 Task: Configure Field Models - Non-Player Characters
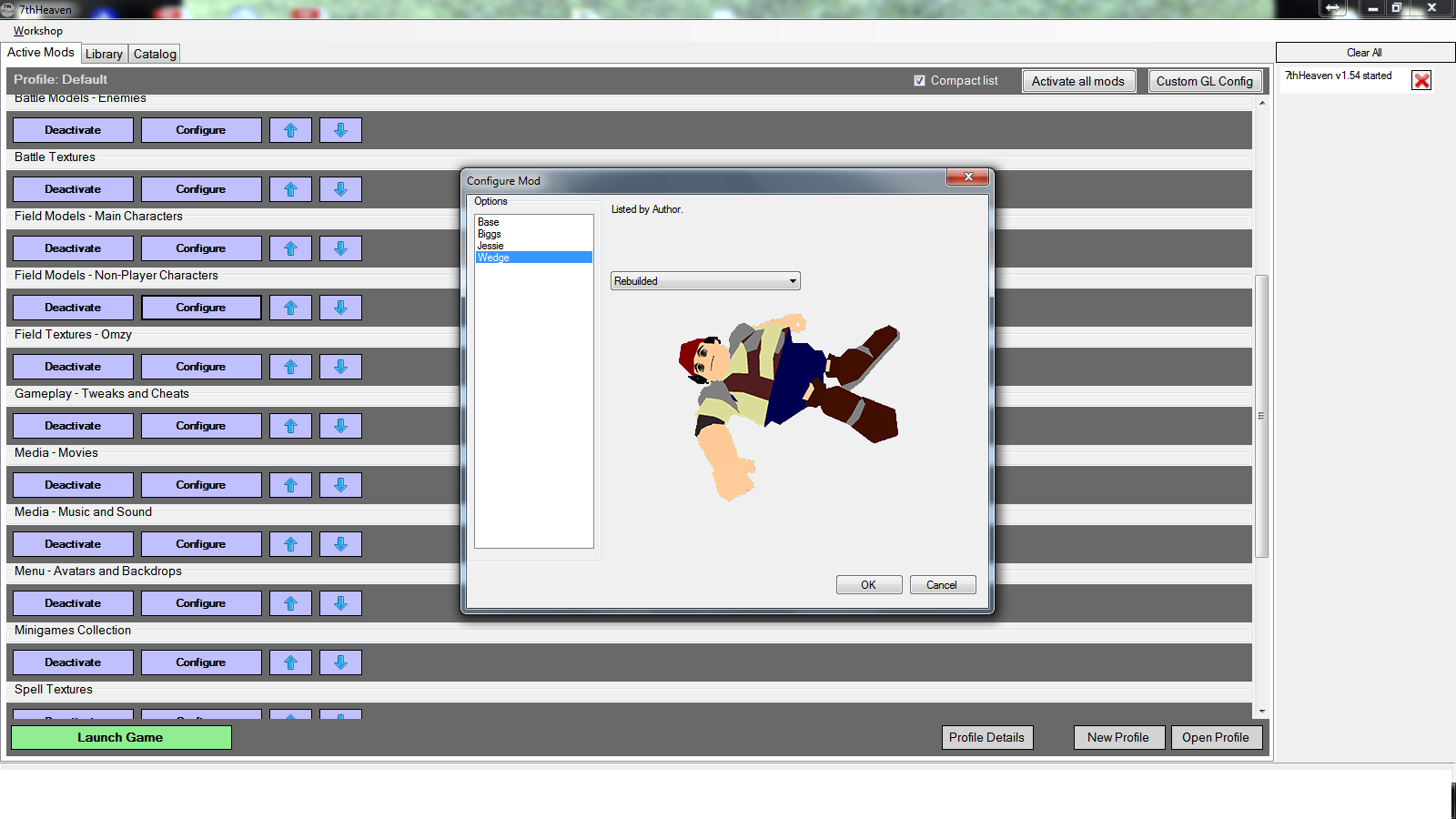(x=201, y=308)
